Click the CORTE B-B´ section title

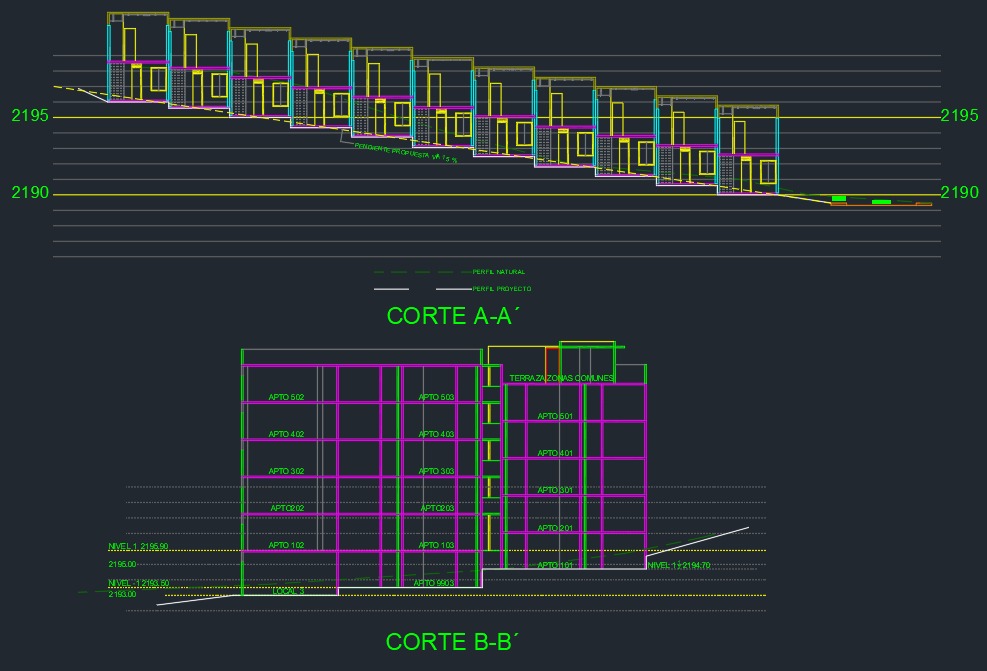(451, 642)
